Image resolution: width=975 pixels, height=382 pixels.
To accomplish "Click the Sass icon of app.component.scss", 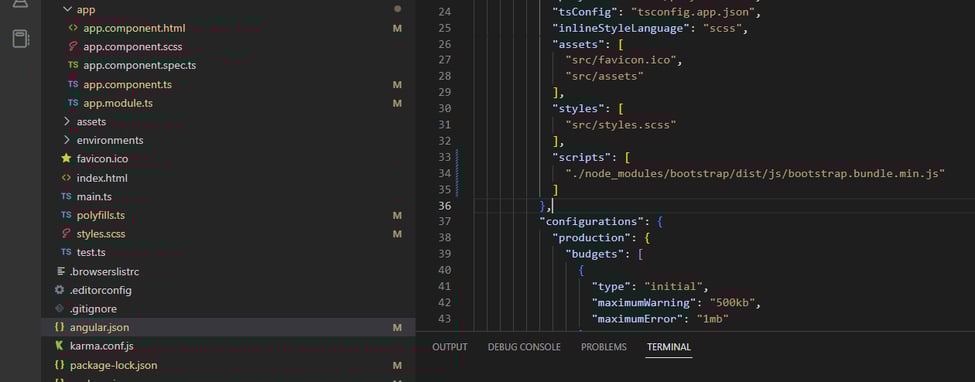I will (x=73, y=47).
